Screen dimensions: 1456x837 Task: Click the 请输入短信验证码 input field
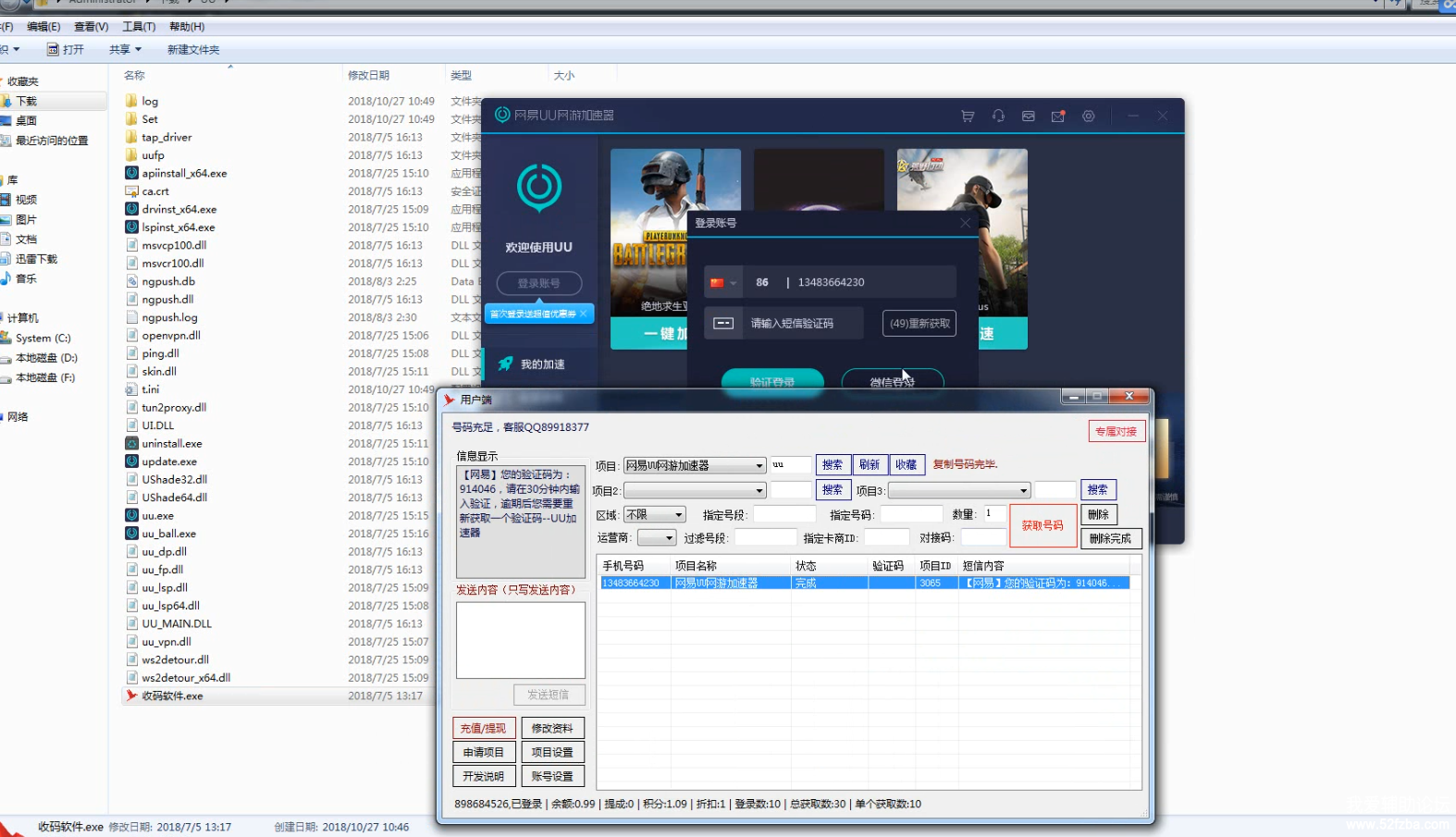click(x=802, y=323)
